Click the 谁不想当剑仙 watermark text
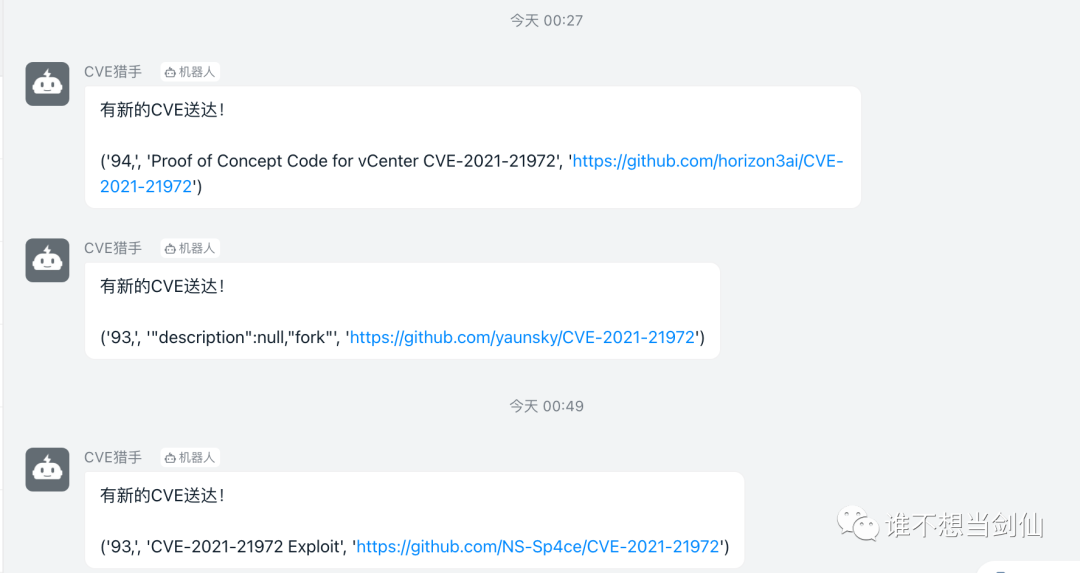This screenshot has width=1080, height=573. tap(964, 524)
